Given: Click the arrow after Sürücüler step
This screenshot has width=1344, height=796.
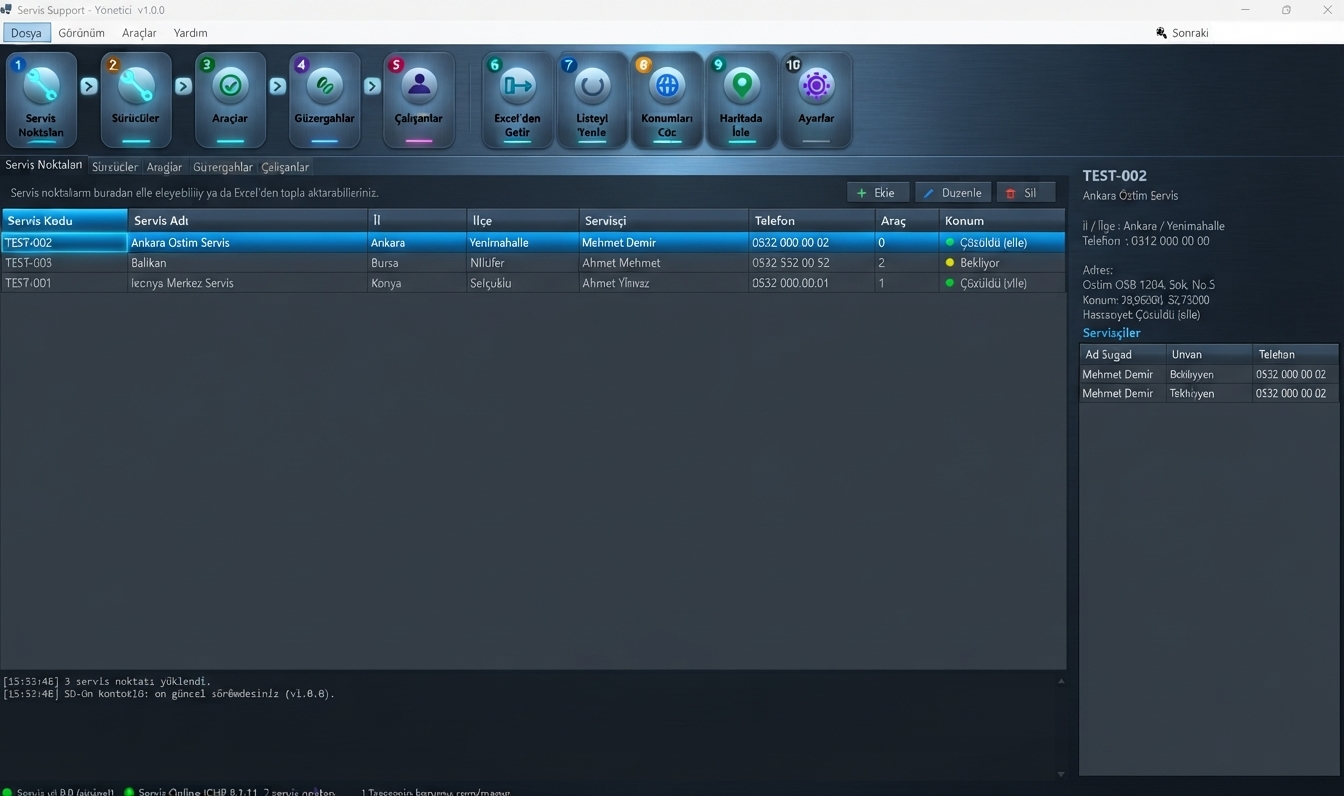Looking at the screenshot, I should pyautogui.click(x=183, y=87).
